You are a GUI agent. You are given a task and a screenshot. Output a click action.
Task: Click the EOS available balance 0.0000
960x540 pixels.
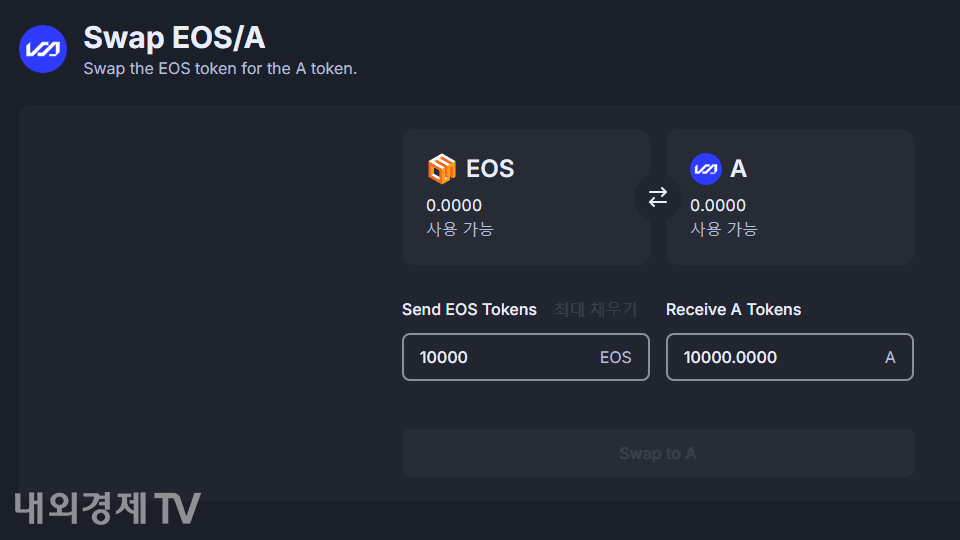pos(454,206)
